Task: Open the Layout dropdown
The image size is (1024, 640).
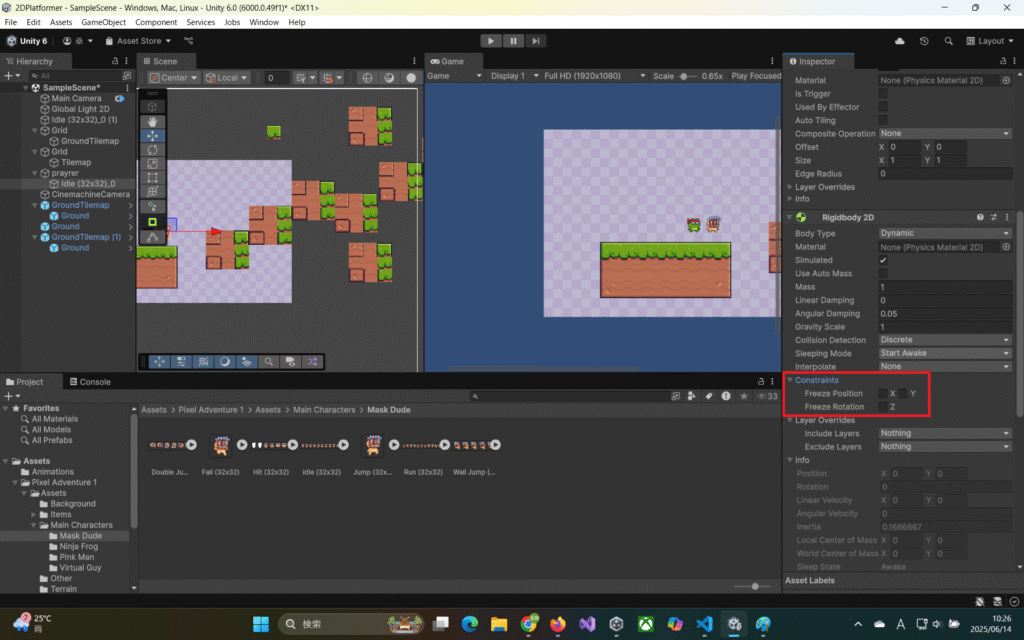Action: 990,40
